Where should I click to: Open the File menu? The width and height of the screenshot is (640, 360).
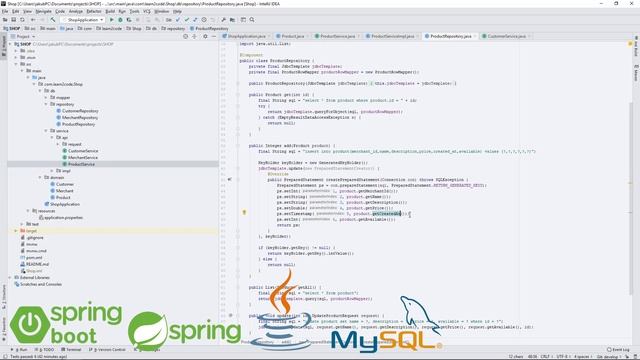coord(5,11)
